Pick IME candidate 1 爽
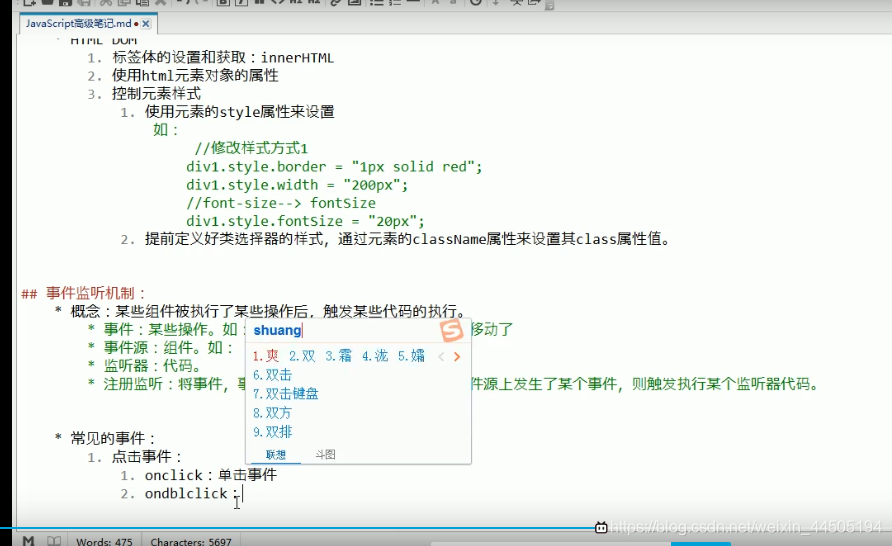Screen dimensions: 892x546 [x=266, y=356]
